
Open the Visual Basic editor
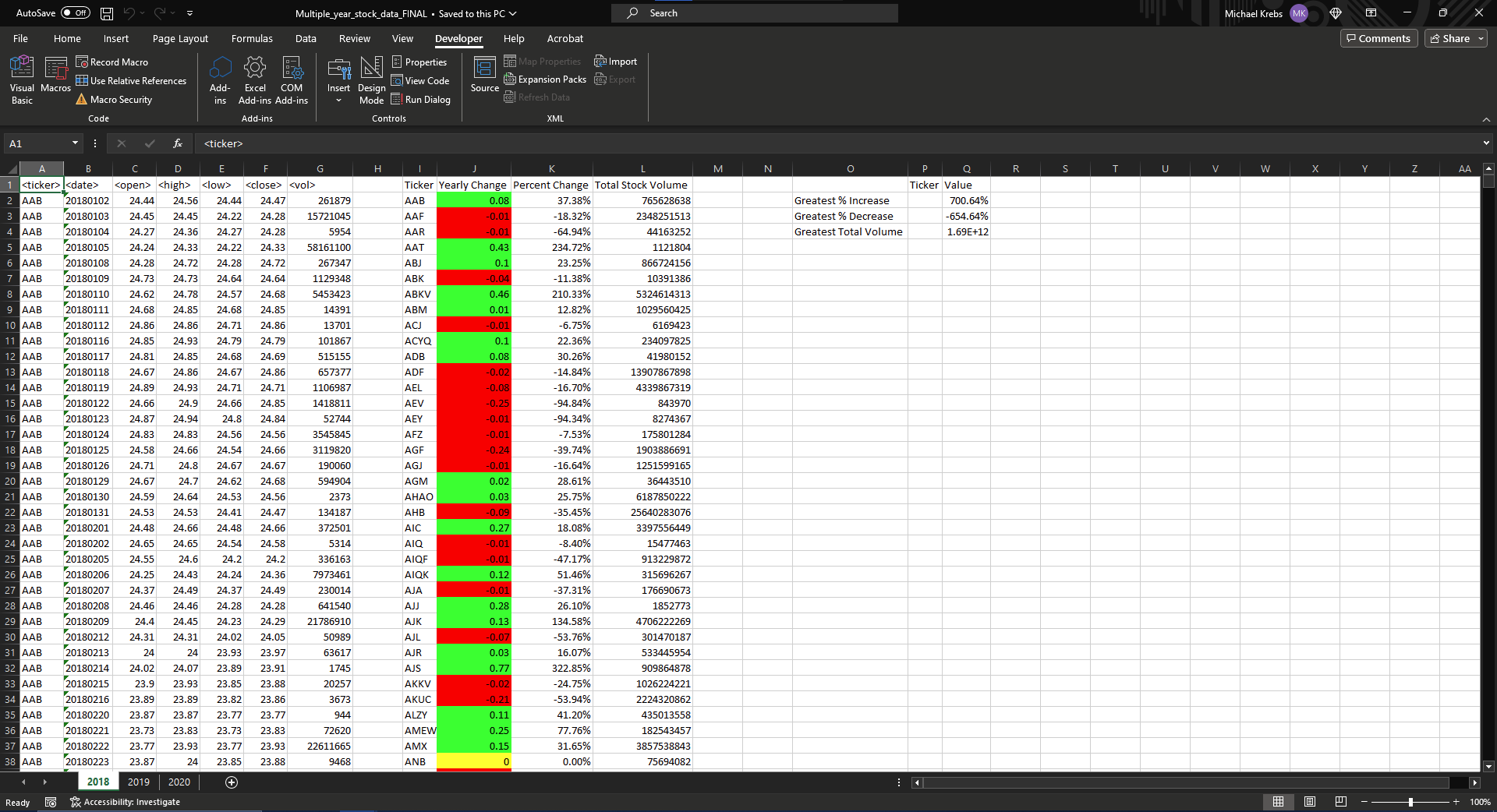pos(21,78)
